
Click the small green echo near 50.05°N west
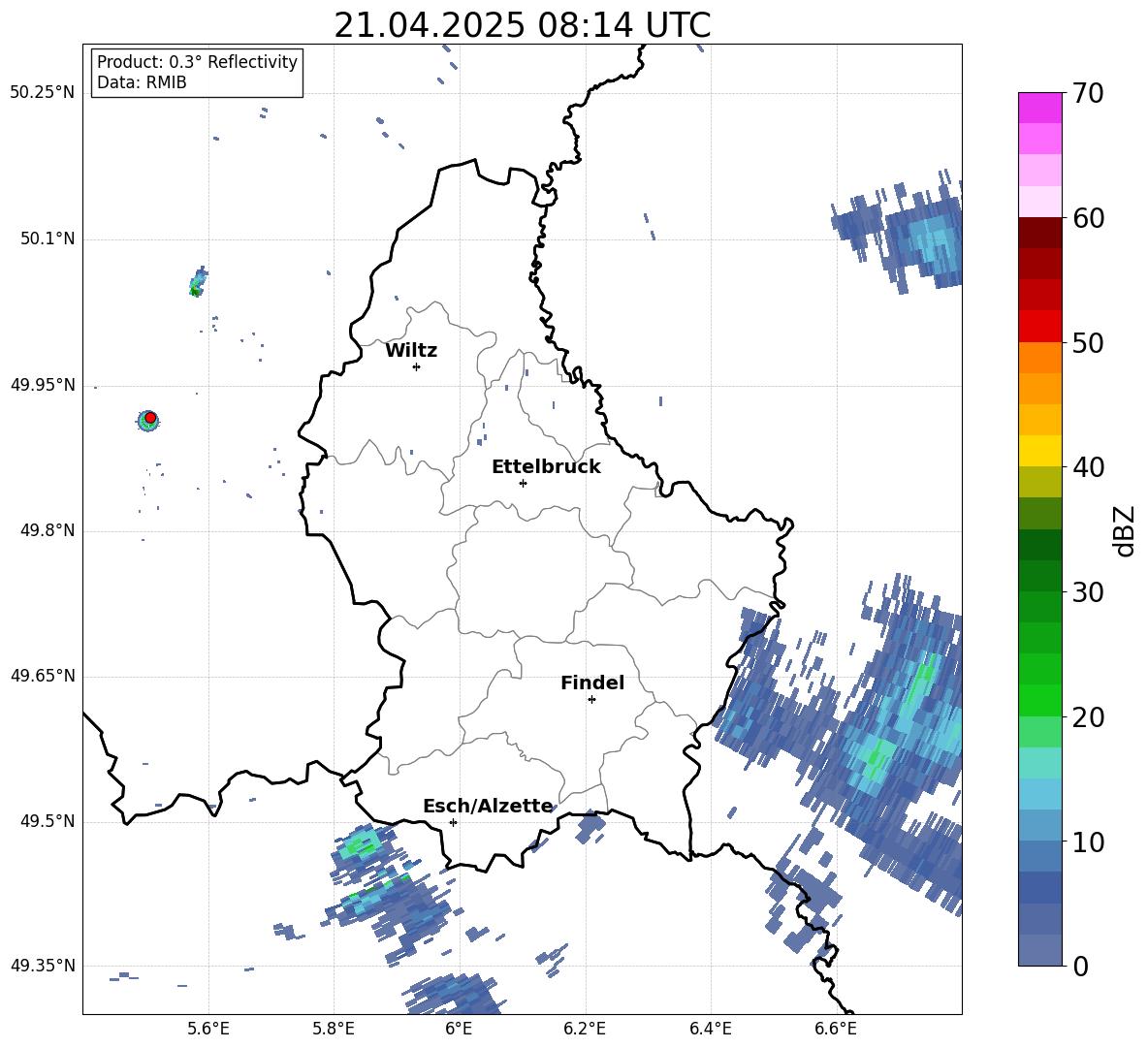197,282
